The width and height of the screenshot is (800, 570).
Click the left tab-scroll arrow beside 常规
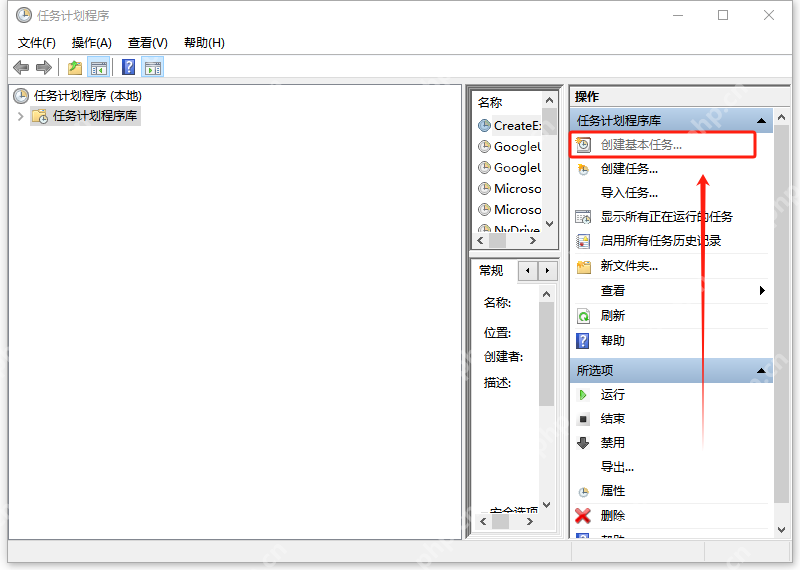(x=528, y=270)
